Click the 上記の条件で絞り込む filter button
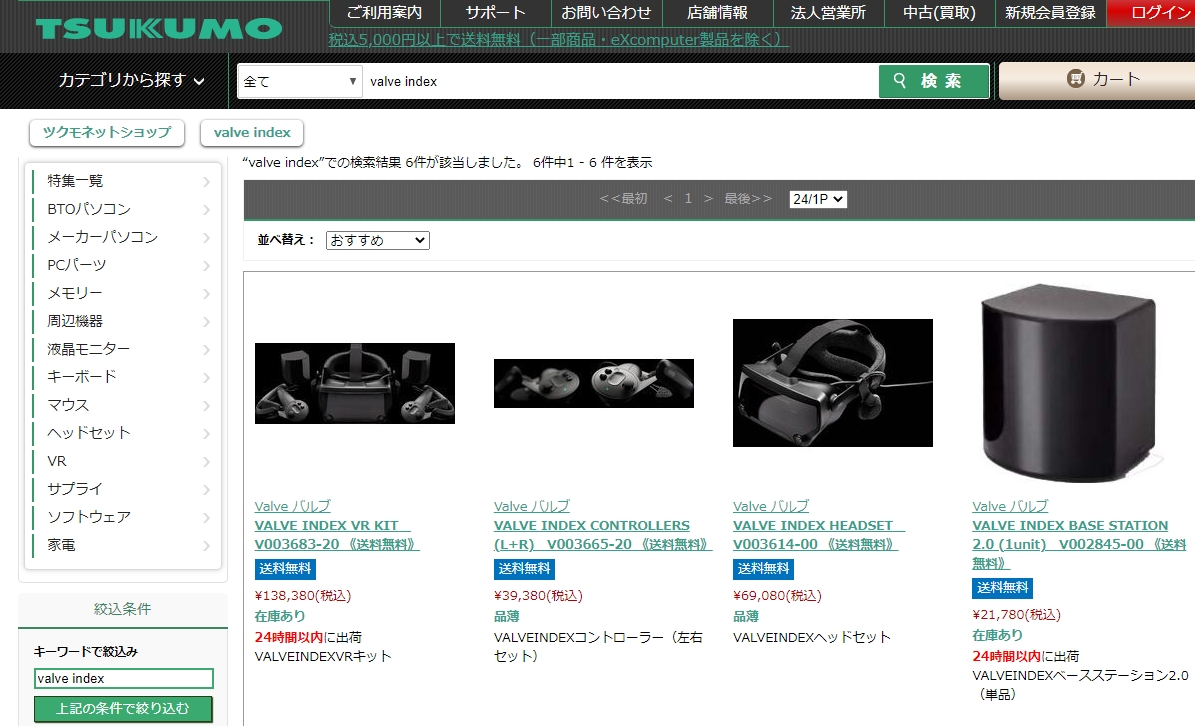 (123, 708)
